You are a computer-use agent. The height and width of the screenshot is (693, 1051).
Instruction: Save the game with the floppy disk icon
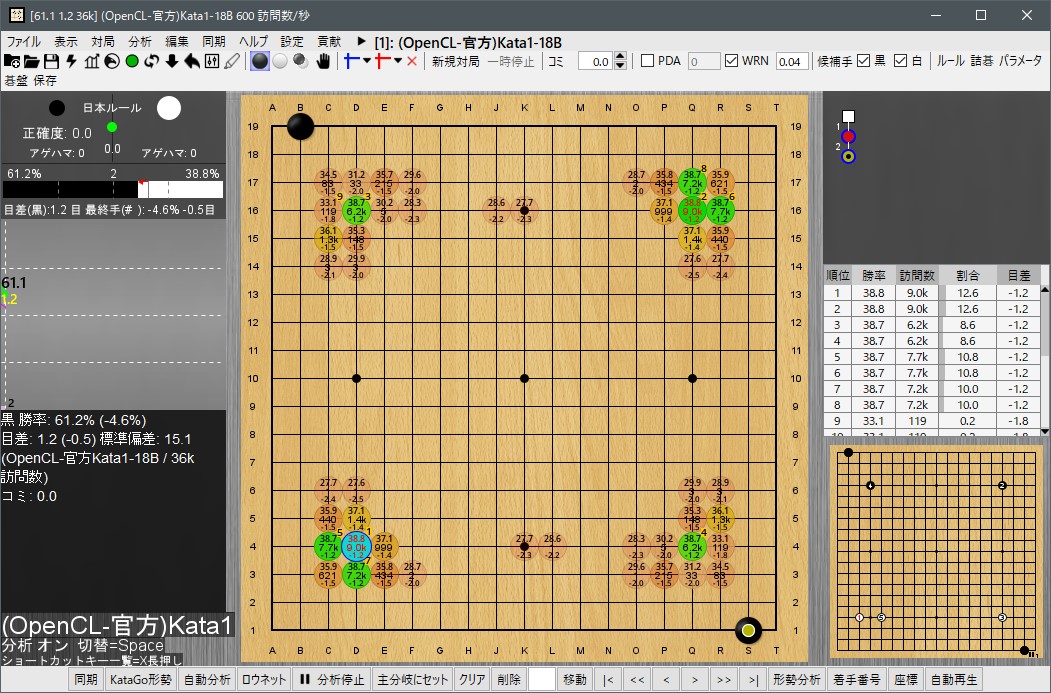click(52, 61)
